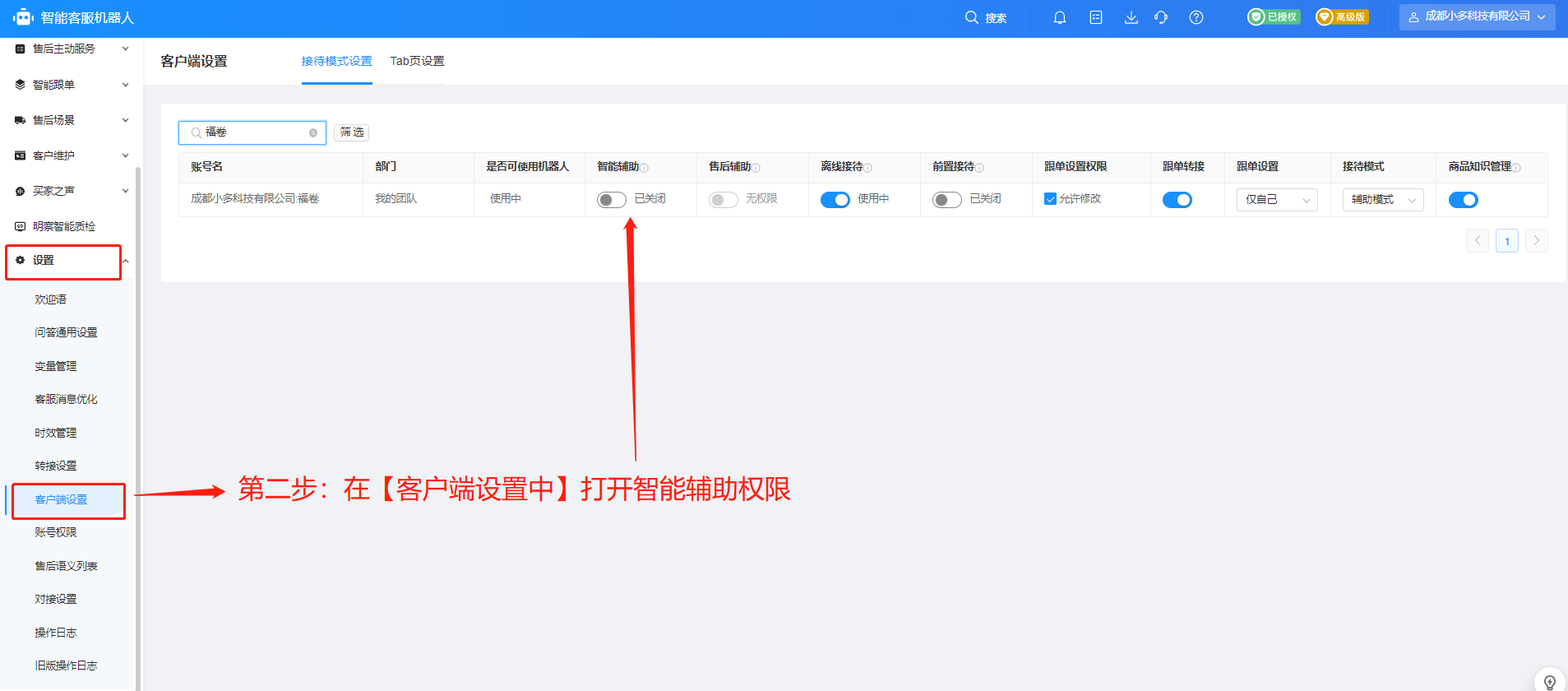Expand the 售后场景 menu chevron
This screenshot has height=691, width=1568.
coord(126,120)
